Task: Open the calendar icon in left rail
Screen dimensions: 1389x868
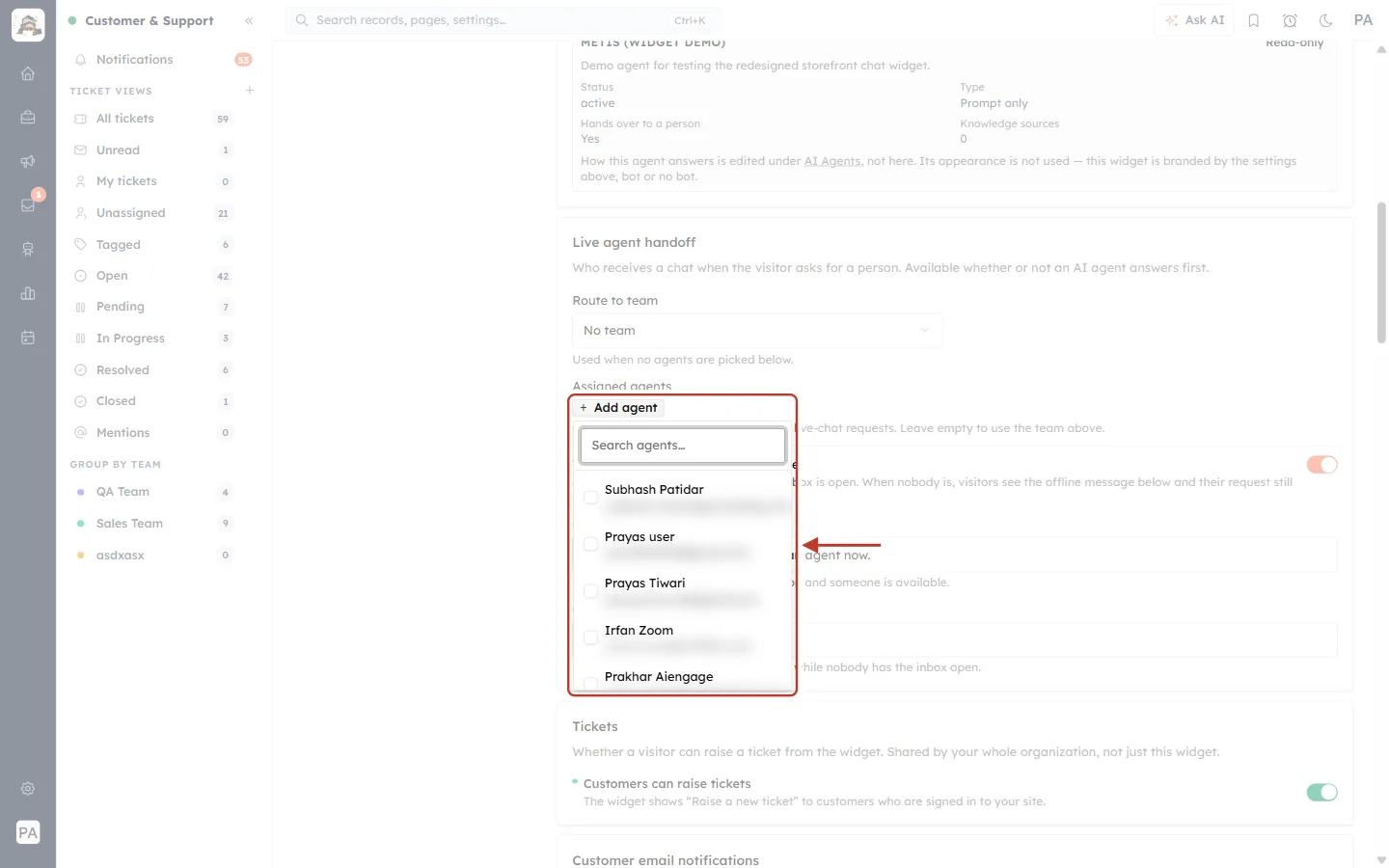Action: click(28, 338)
